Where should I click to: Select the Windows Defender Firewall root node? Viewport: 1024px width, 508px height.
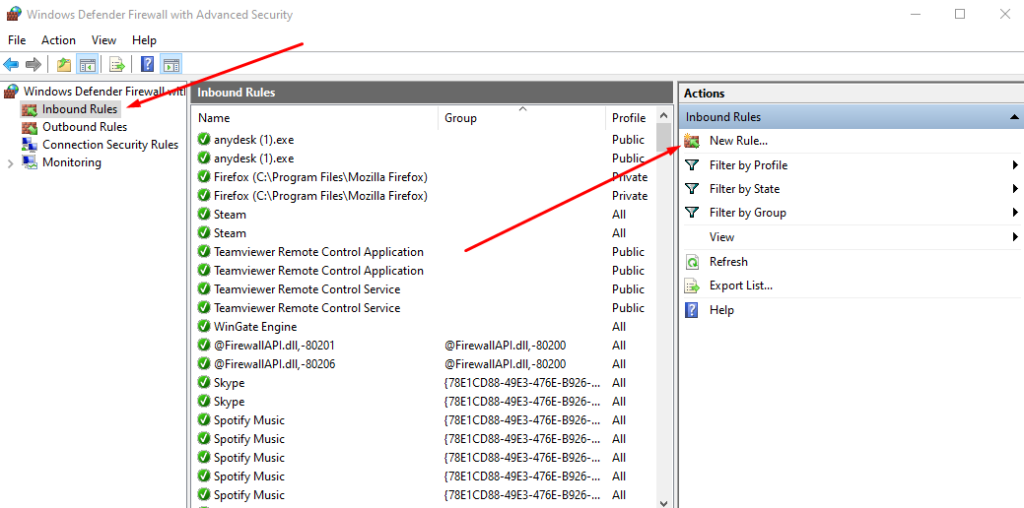tap(104, 91)
